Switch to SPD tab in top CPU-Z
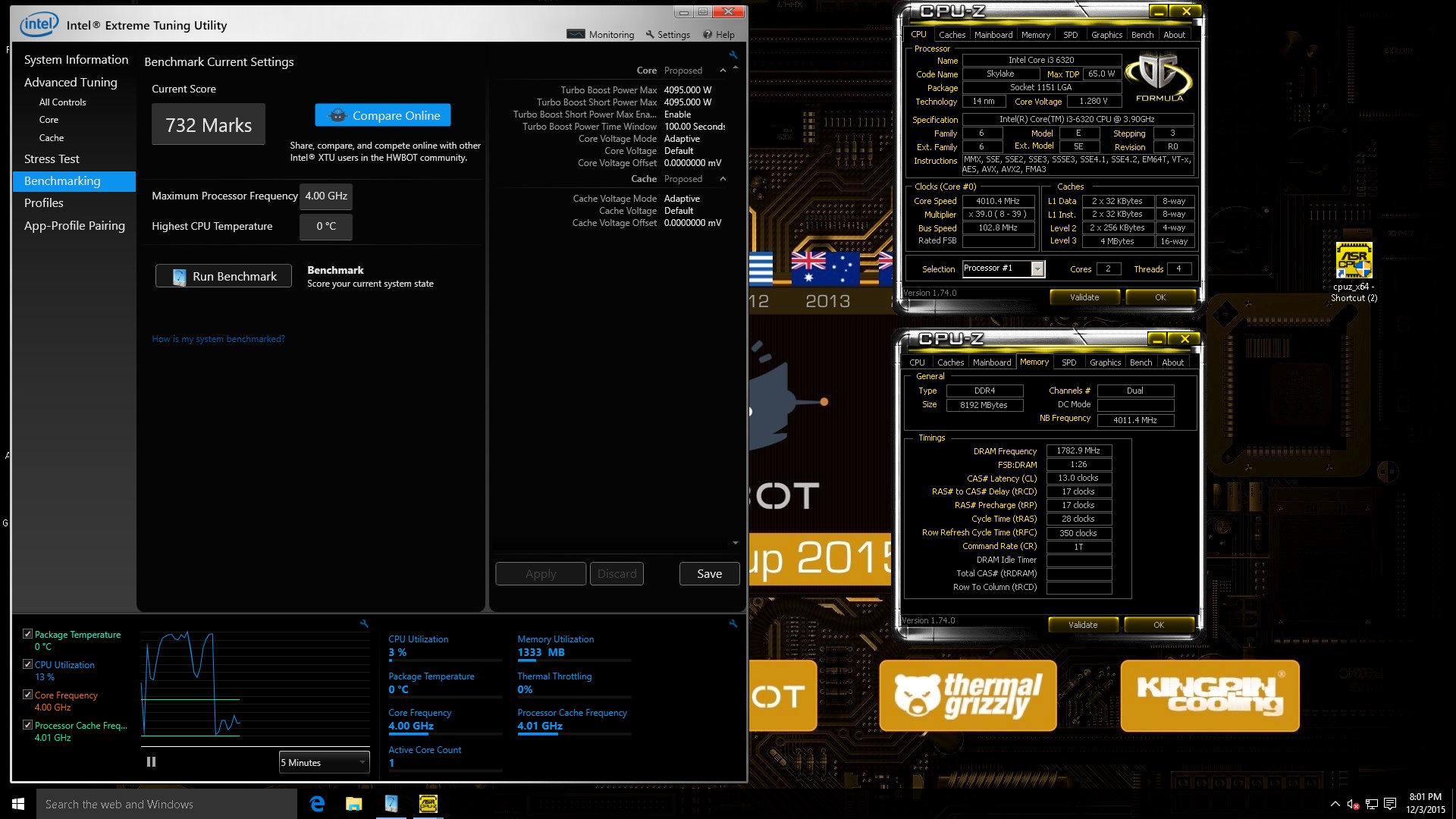Image resolution: width=1456 pixels, height=819 pixels. pyautogui.click(x=1070, y=35)
